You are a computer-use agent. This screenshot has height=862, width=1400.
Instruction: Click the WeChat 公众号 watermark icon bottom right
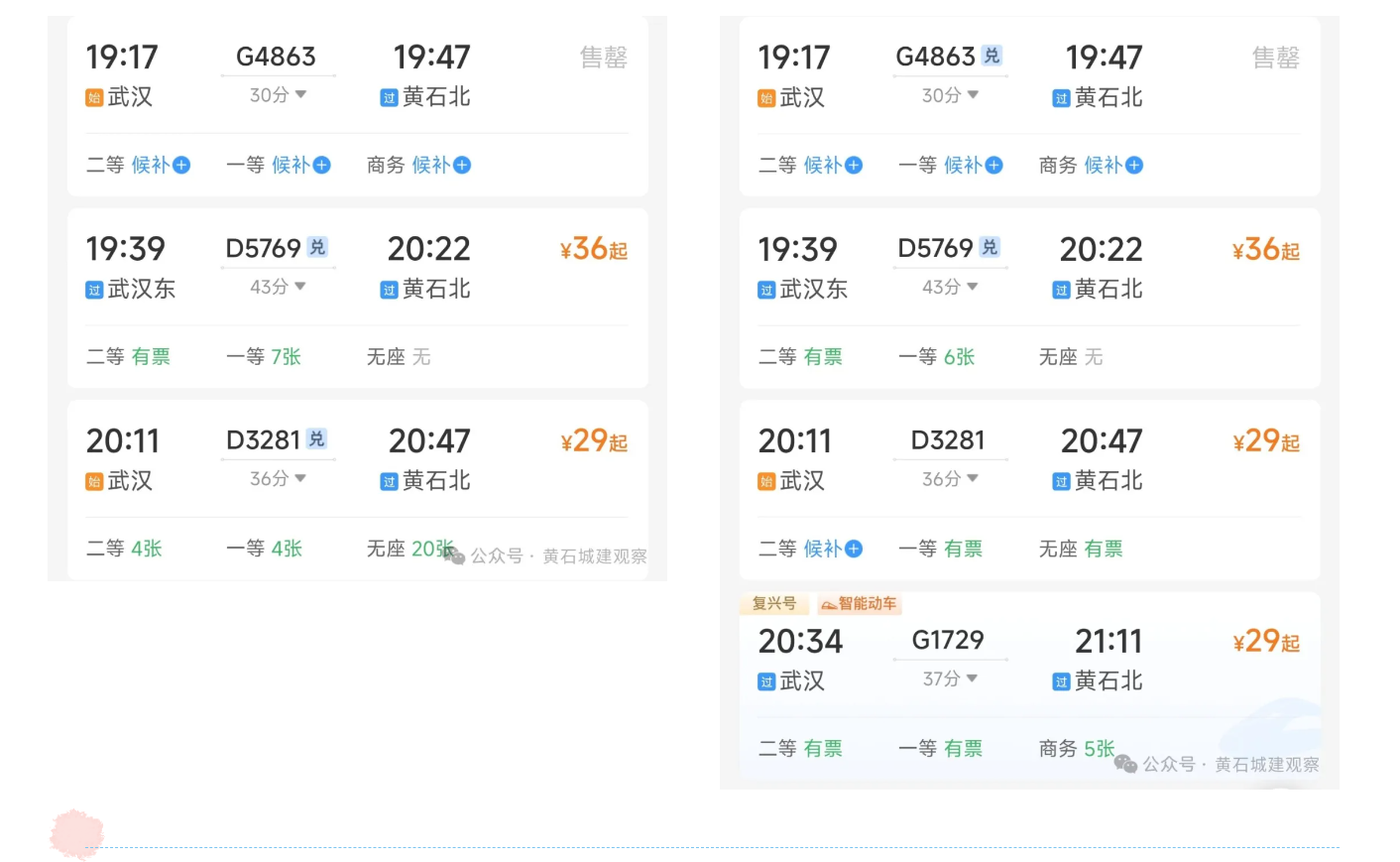click(x=1125, y=765)
